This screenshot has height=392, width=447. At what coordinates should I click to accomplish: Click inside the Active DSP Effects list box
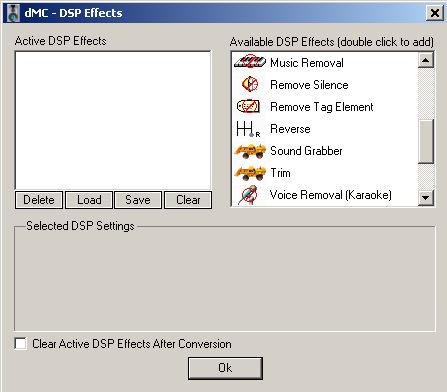point(113,120)
